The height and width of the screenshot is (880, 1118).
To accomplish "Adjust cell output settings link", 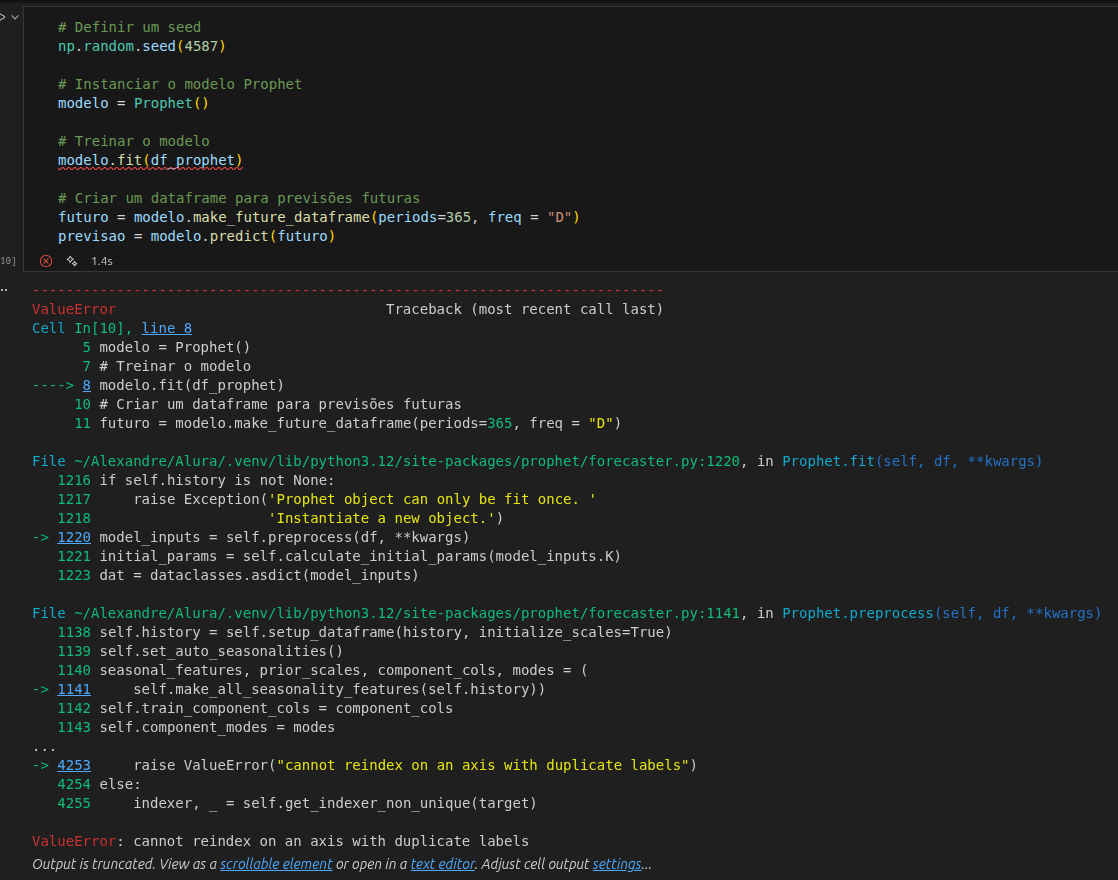I will point(617,864).
